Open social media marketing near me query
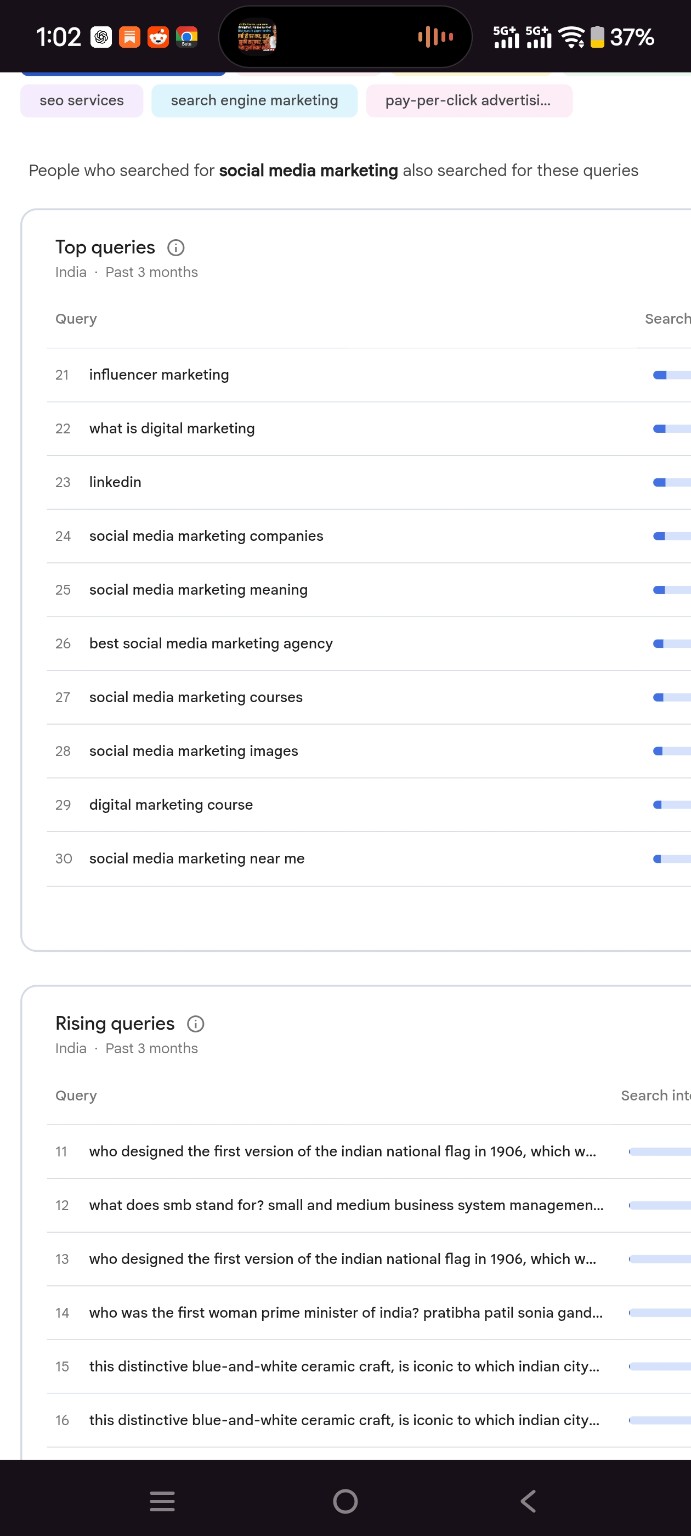Viewport: 691px width, 1536px height. pyautogui.click(x=197, y=859)
